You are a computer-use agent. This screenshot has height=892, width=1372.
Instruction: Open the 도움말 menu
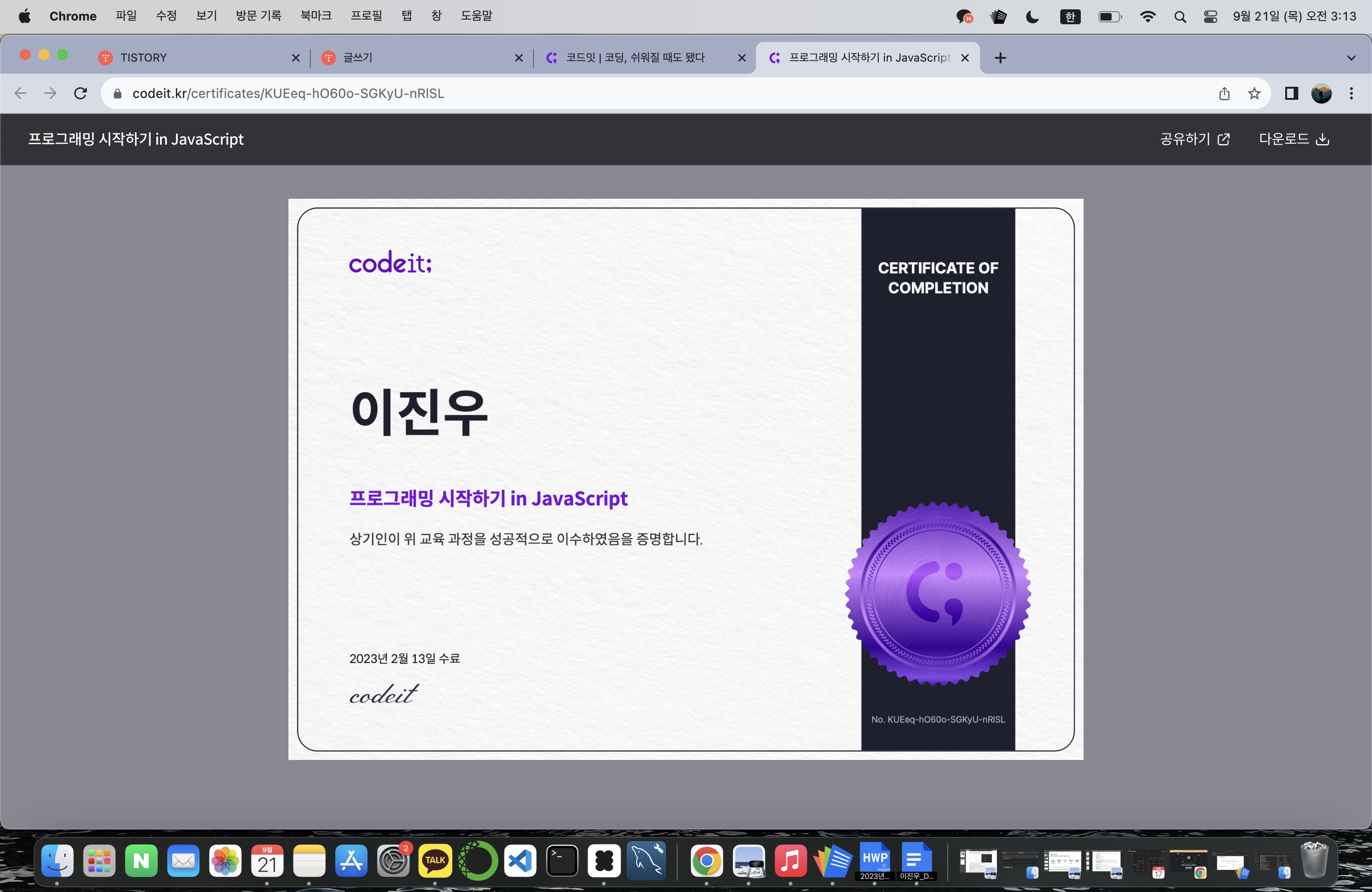pos(477,16)
